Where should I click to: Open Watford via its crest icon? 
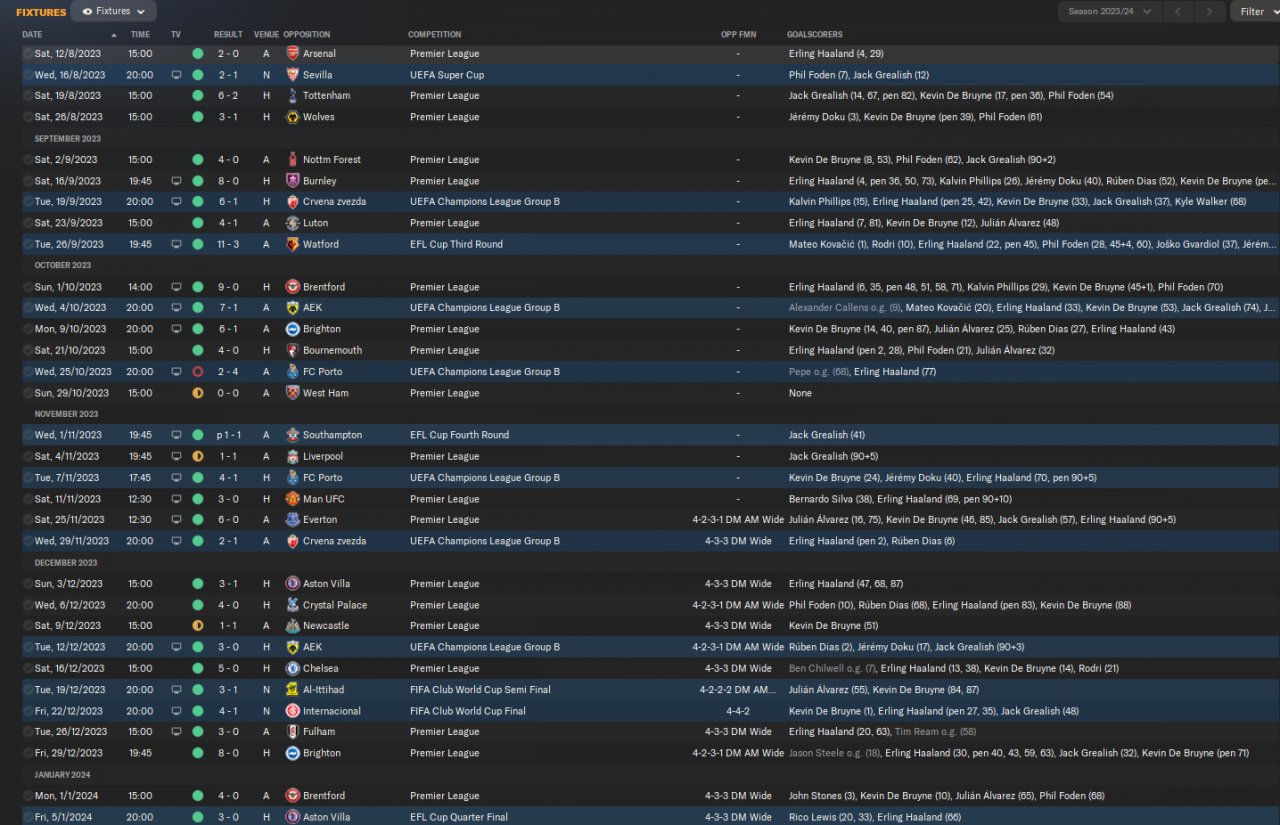pyautogui.click(x=292, y=244)
